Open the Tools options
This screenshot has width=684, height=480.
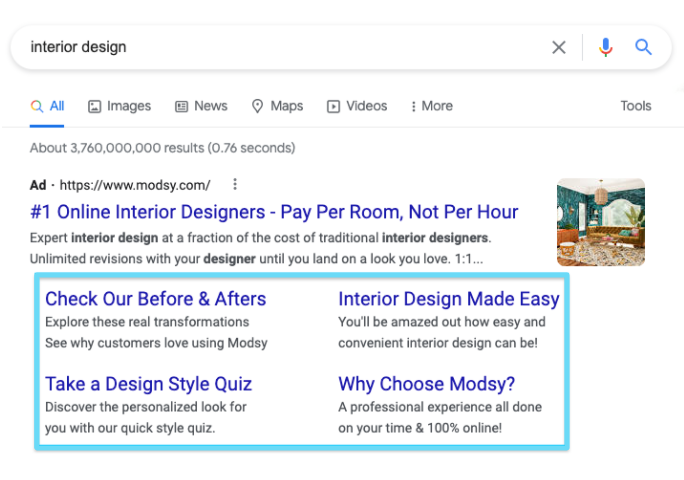[636, 106]
